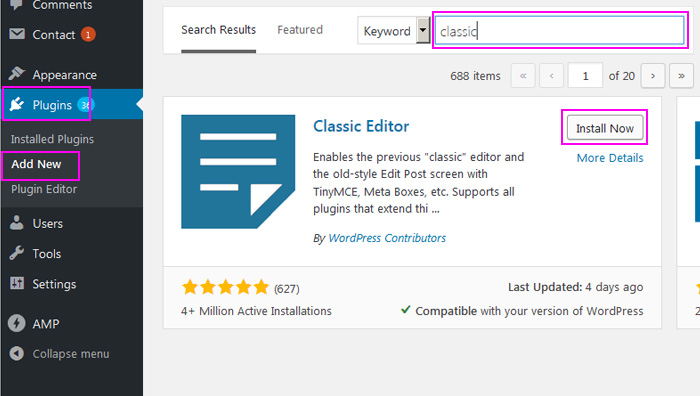This screenshot has width=700, height=396.
Task: Click the 688 items count text
Action: pos(475,76)
